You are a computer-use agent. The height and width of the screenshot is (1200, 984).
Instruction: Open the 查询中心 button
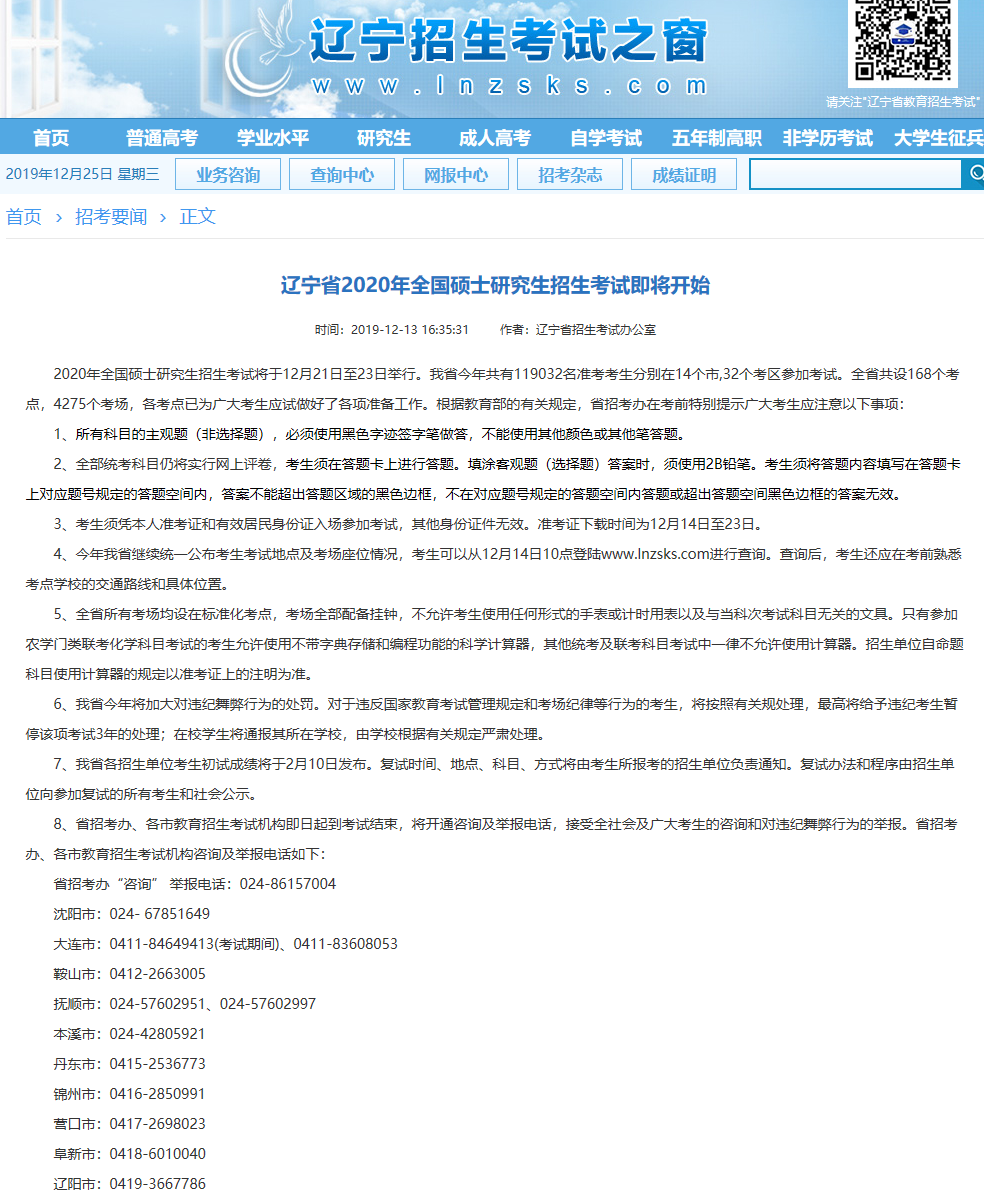[x=342, y=175]
